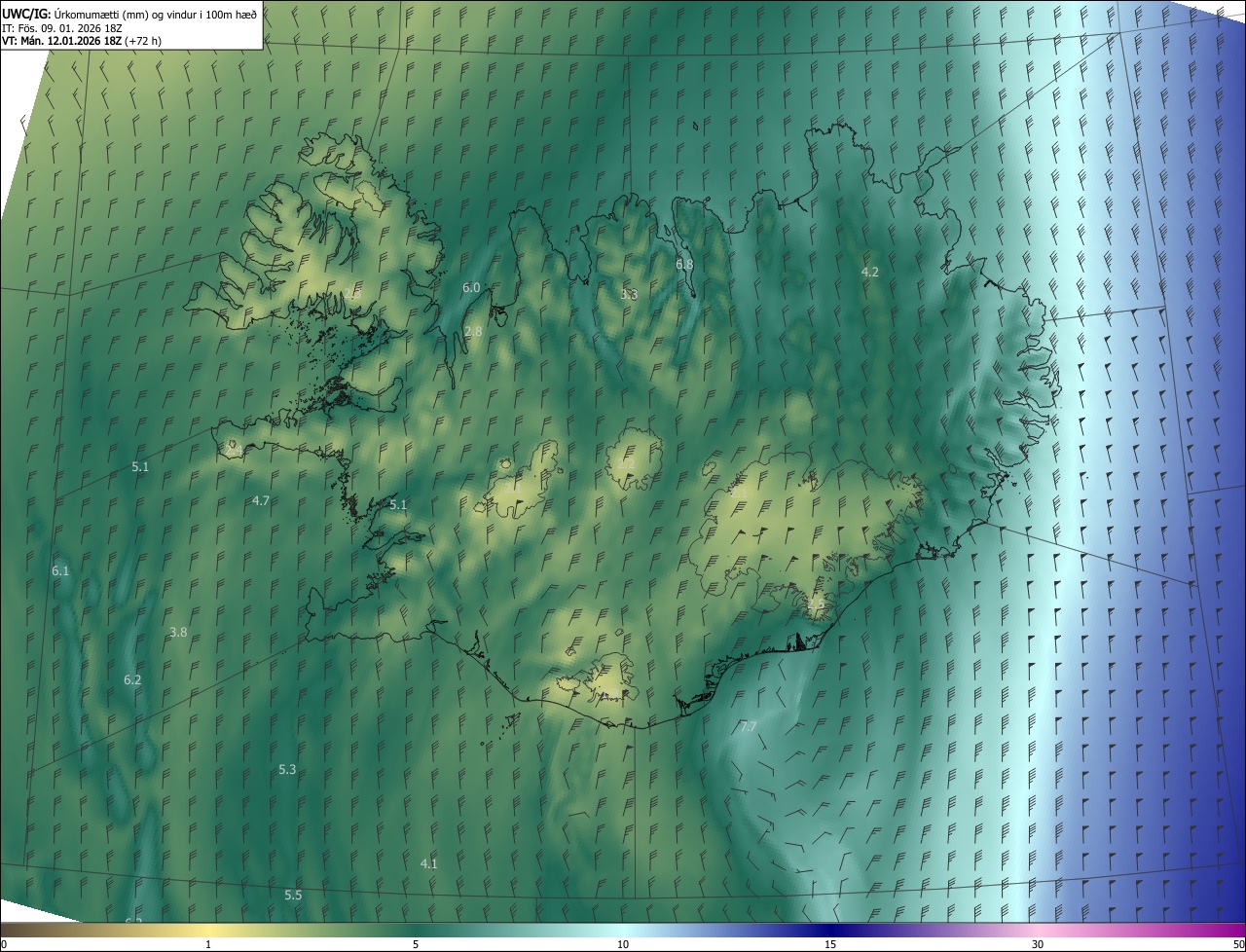Viewport: 1246px width, 952px height.
Task: Click the 2.8 precipitation value label
Action: click(x=473, y=332)
